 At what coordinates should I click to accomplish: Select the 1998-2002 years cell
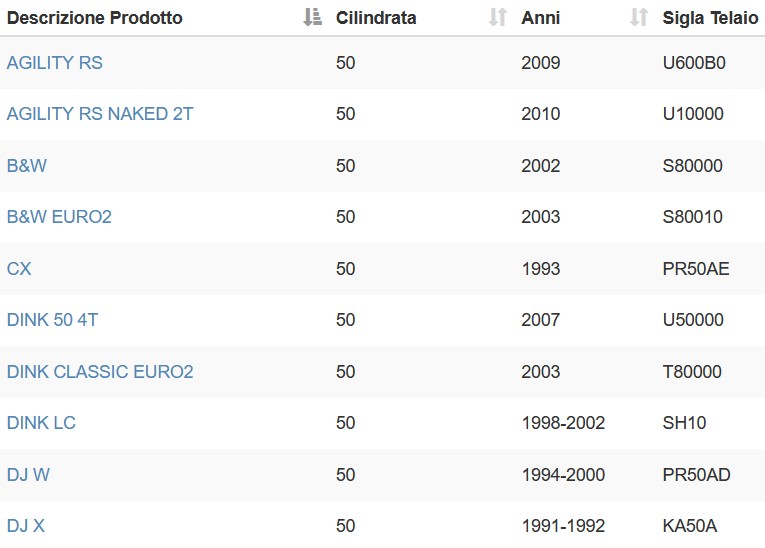[x=564, y=423]
